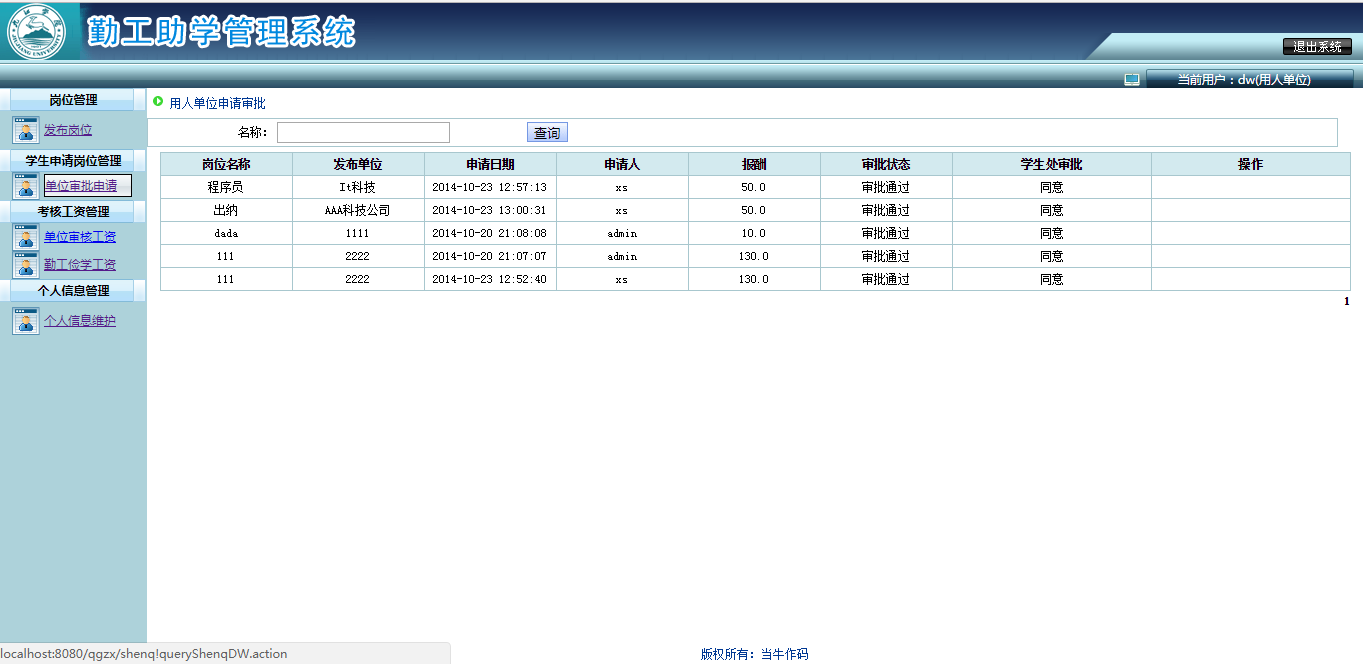Image resolution: width=1363 pixels, height=664 pixels.
Task: Click the It科技 unit cell
Action: pos(358,187)
